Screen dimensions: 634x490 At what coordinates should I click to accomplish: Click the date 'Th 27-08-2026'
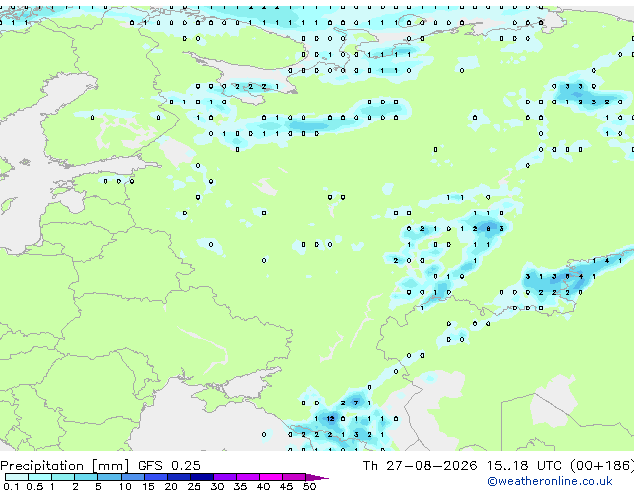(x=420, y=466)
